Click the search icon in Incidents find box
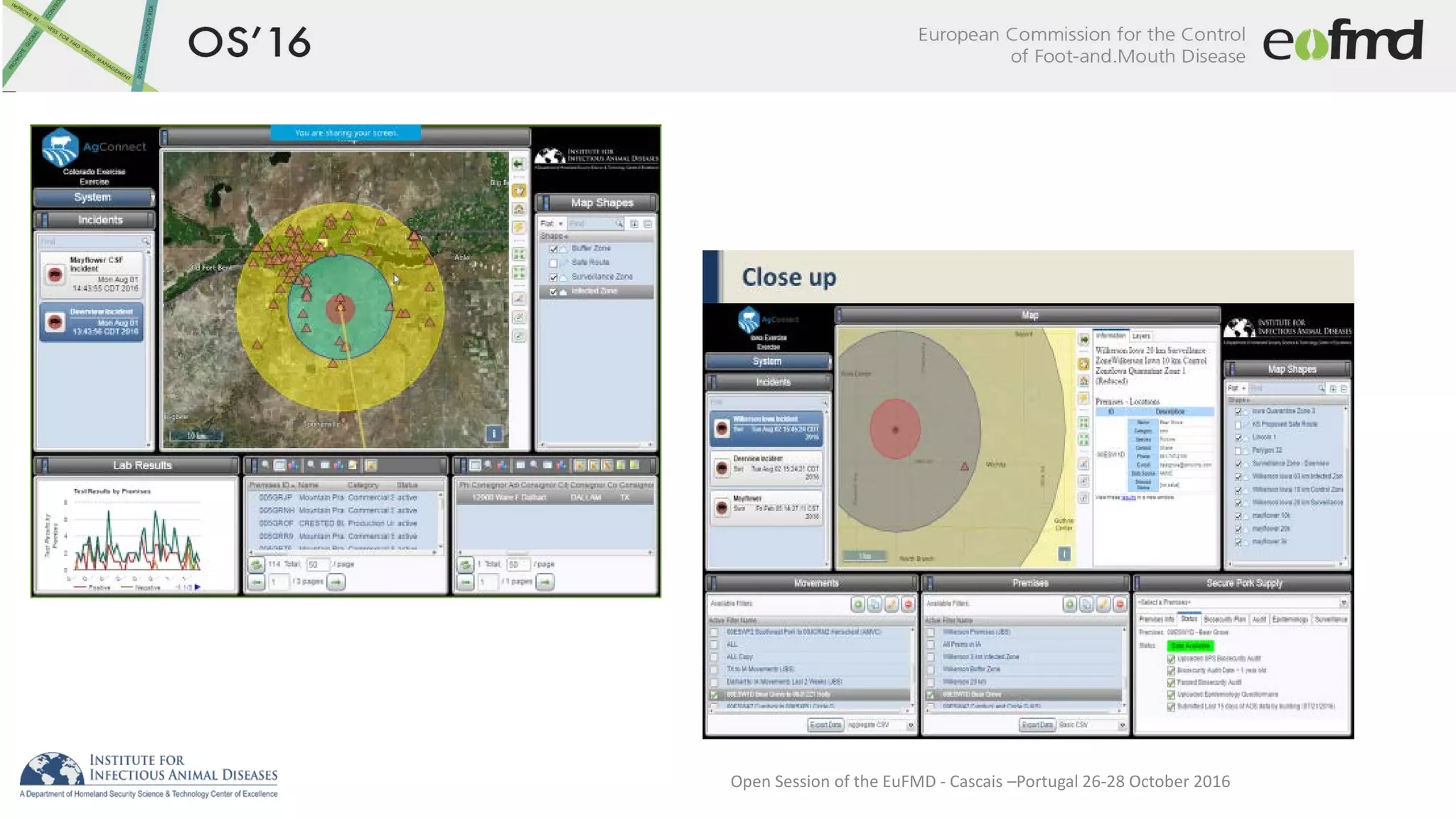Screen dimensions: 1456x819 click(145, 242)
